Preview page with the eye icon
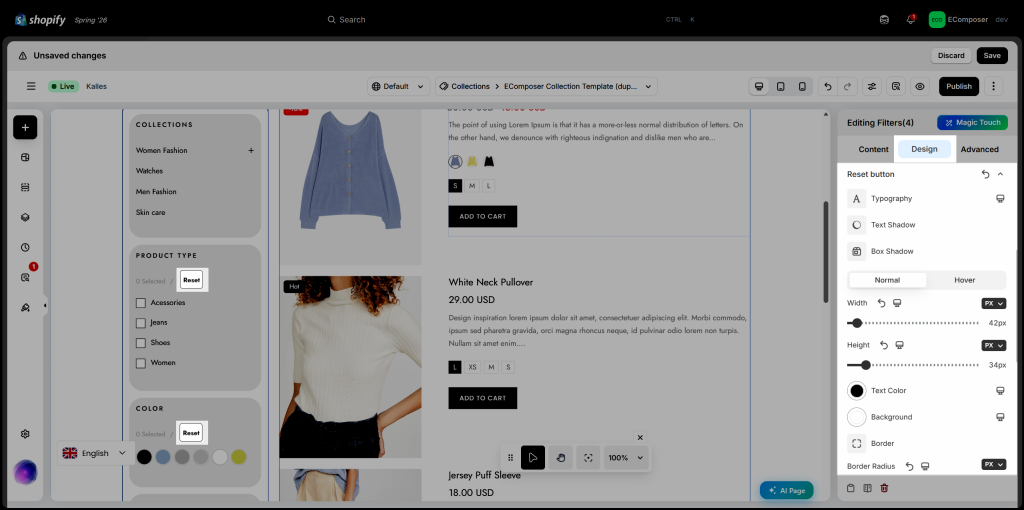This screenshot has height=510, width=1024. point(920,86)
